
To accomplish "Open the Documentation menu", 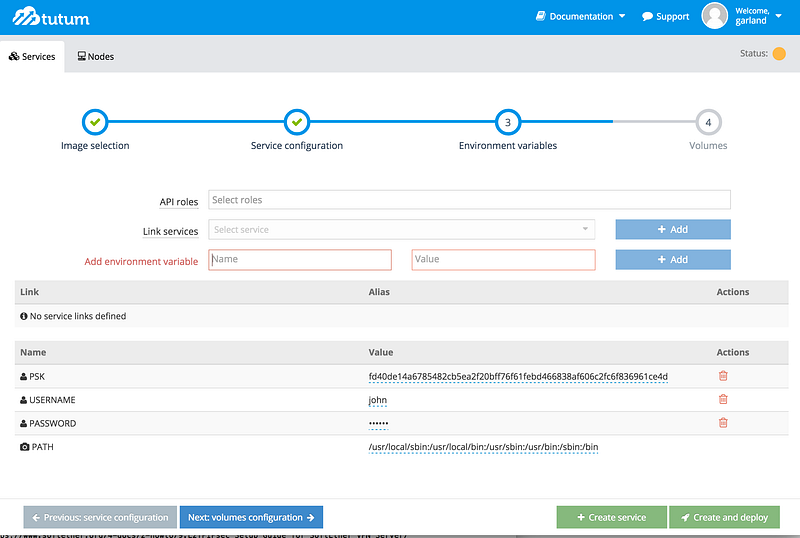I will [x=581, y=16].
